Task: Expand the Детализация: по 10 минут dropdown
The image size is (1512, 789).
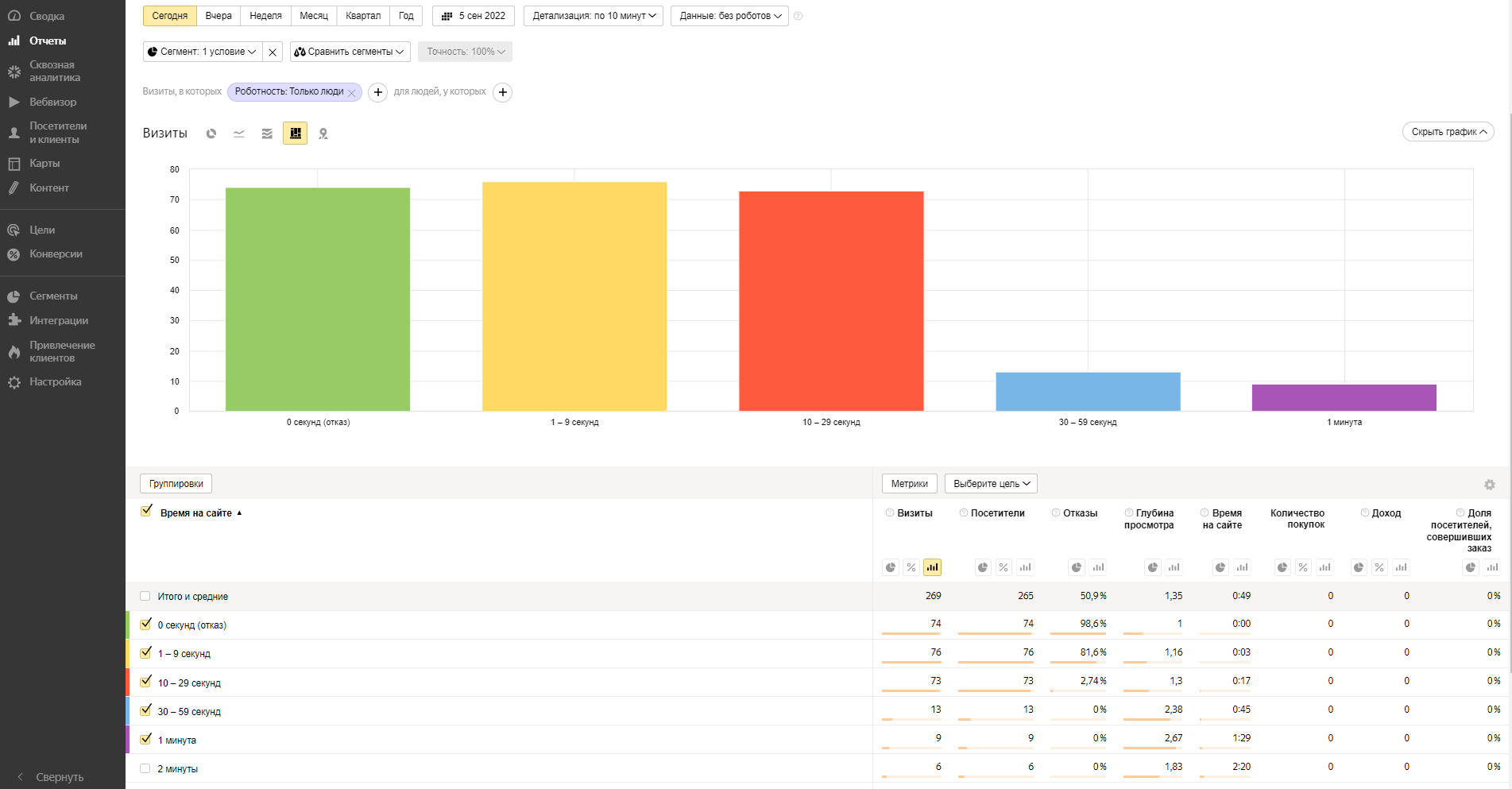Action: [594, 16]
